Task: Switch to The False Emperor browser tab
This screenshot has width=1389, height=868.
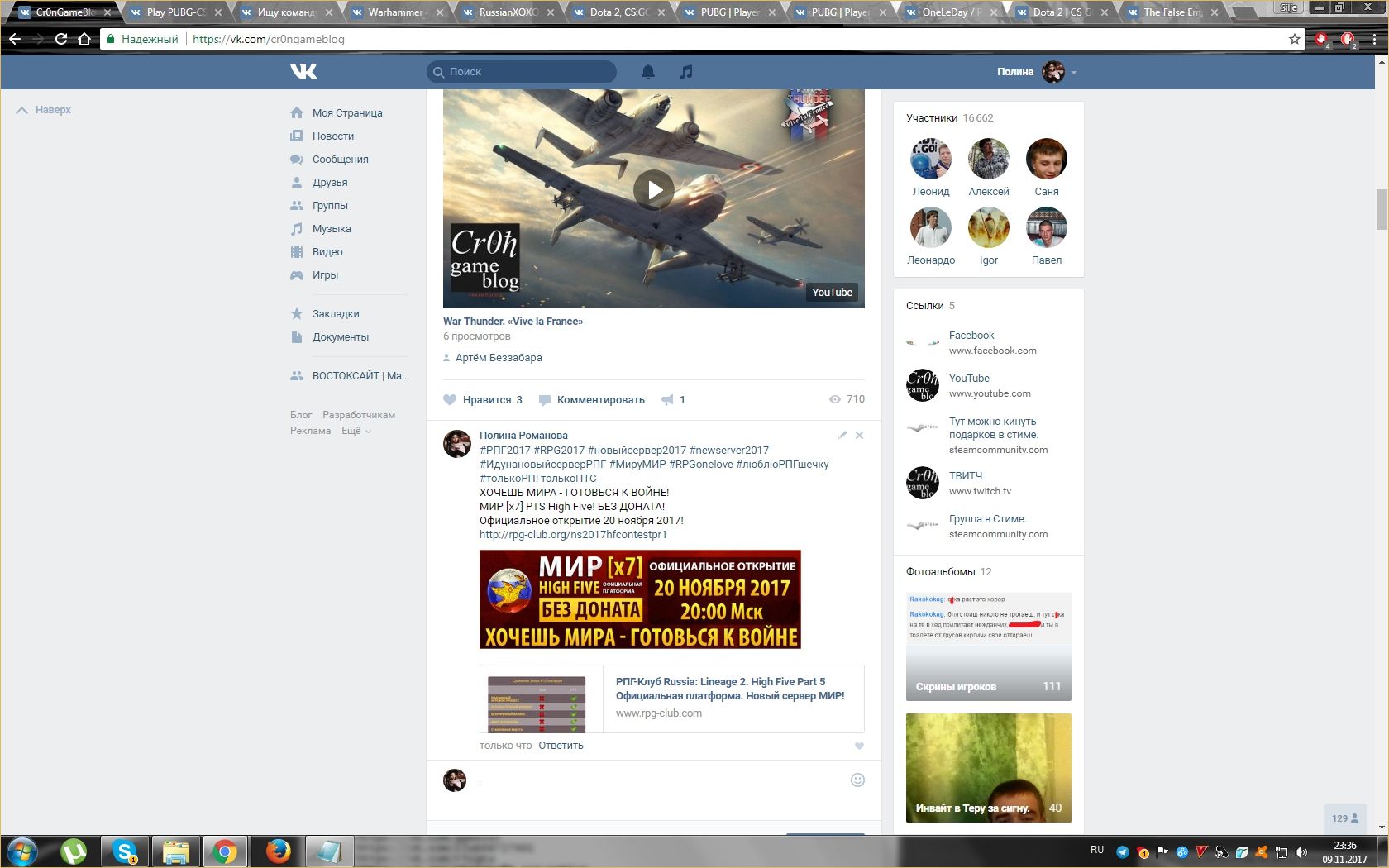Action: click(x=1171, y=12)
